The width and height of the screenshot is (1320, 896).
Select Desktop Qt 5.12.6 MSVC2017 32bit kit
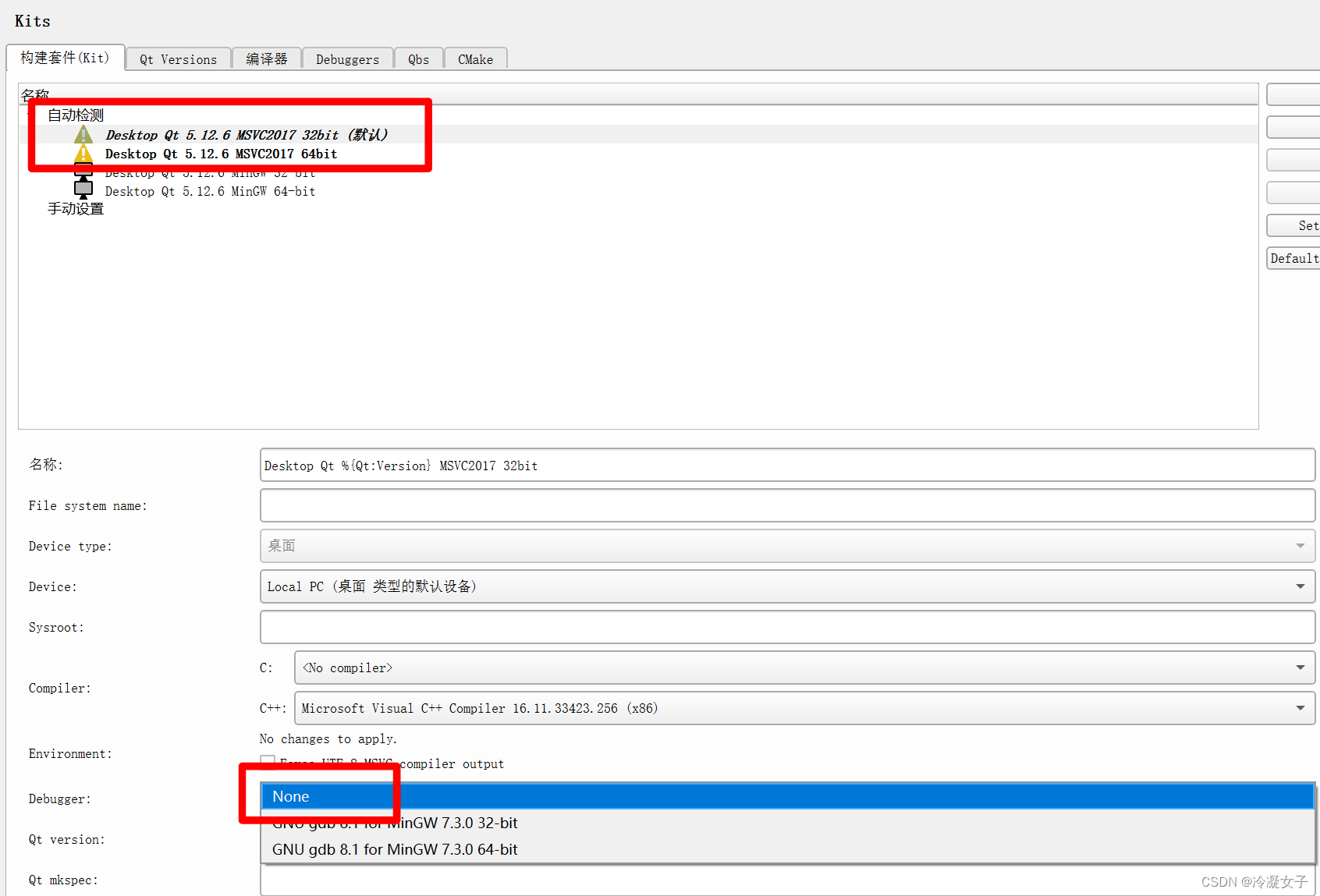click(247, 135)
